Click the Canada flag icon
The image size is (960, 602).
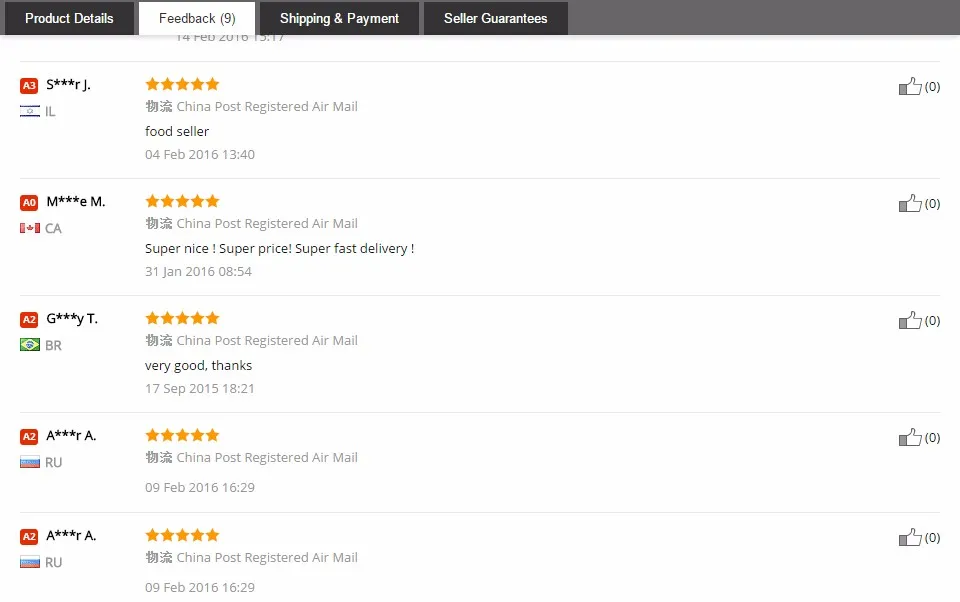(29, 228)
